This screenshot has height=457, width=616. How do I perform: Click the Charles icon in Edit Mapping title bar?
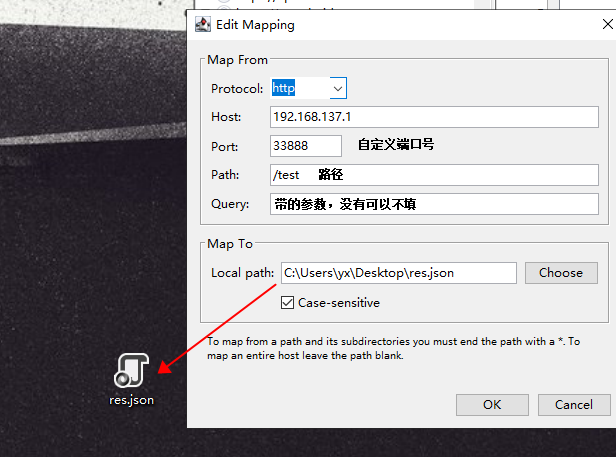pos(203,25)
